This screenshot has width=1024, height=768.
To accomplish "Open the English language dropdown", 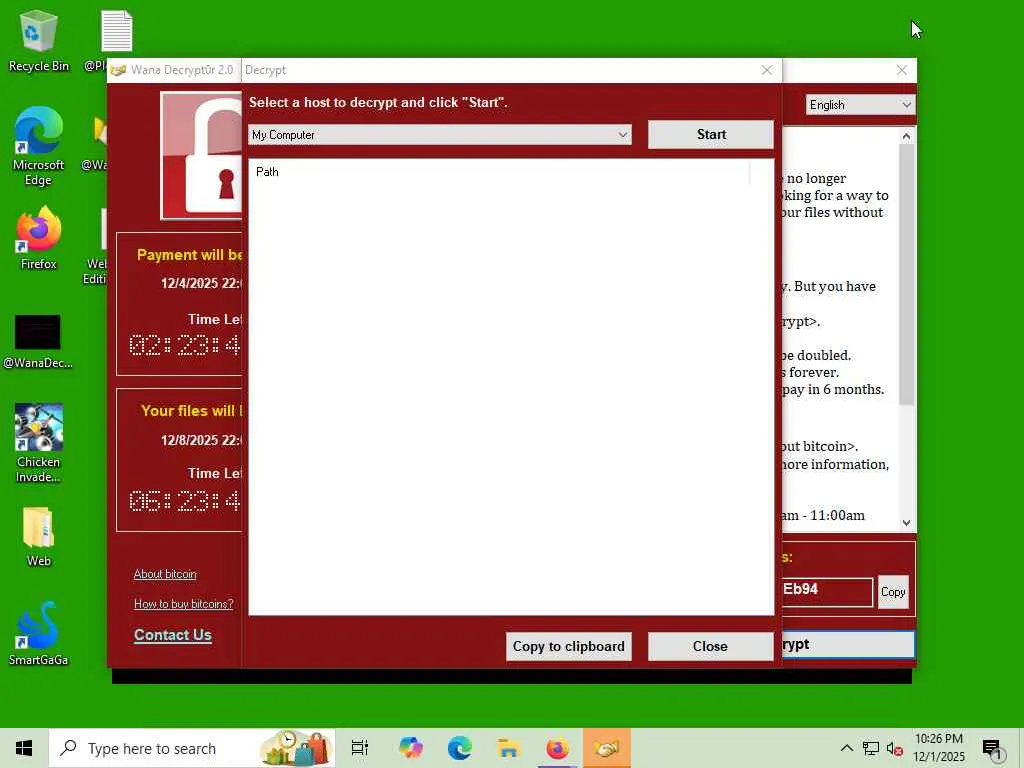I will click(x=859, y=104).
